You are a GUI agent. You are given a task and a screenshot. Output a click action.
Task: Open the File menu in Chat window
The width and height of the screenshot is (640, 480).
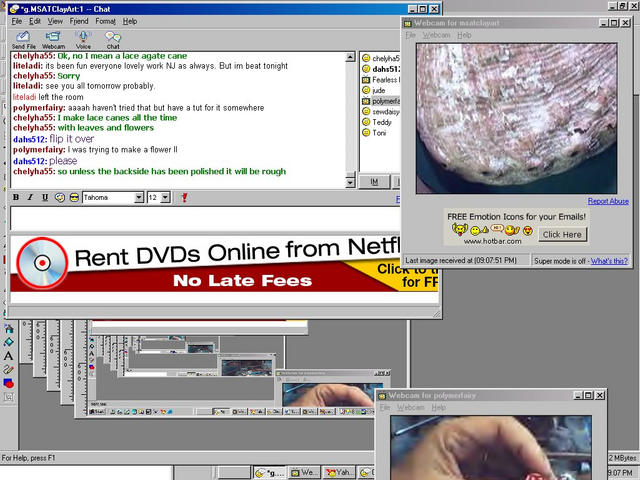[x=17, y=21]
